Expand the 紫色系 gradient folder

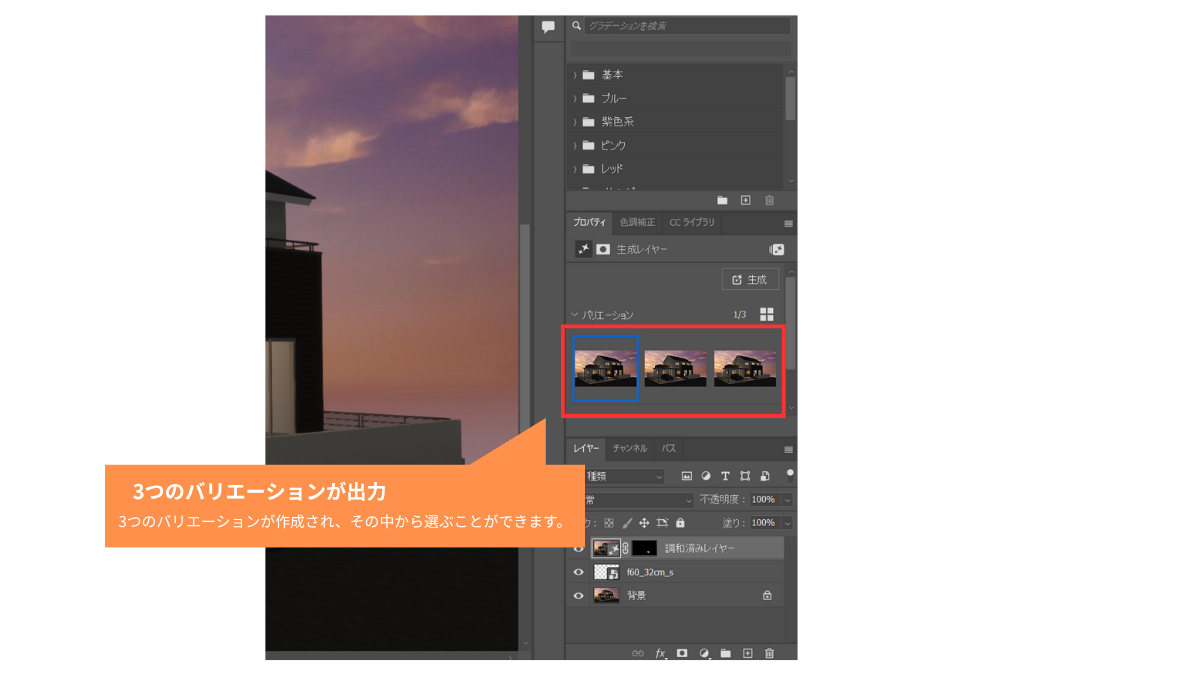pyautogui.click(x=576, y=122)
